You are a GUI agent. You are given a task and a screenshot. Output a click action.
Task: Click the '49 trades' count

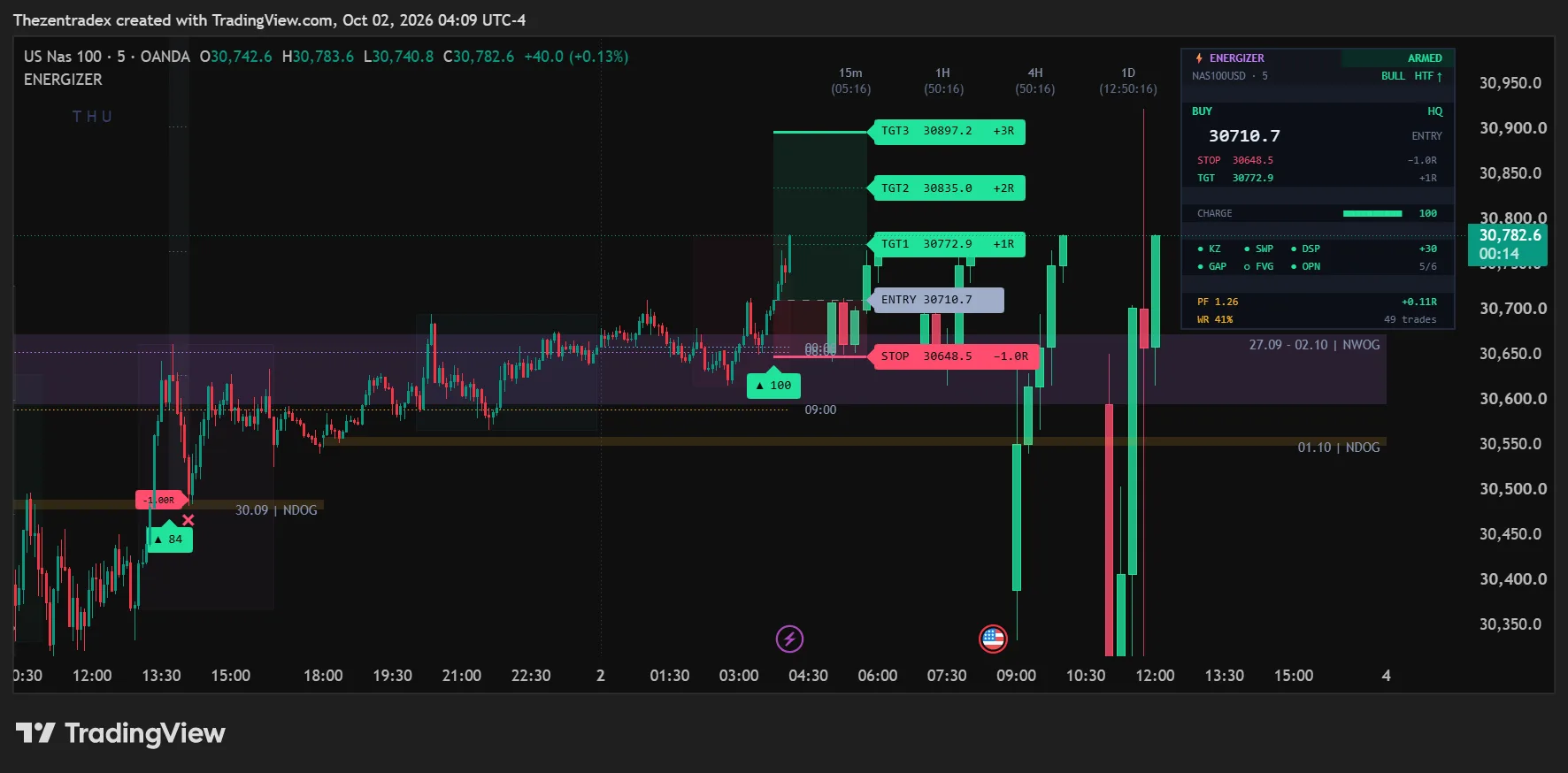(1410, 319)
